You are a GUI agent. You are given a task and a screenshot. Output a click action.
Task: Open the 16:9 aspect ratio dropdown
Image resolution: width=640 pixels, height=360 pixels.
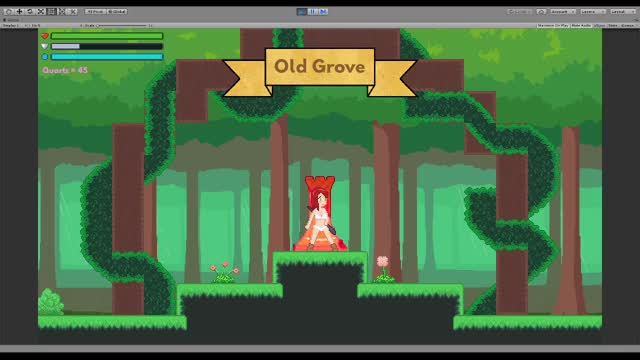tap(33, 25)
